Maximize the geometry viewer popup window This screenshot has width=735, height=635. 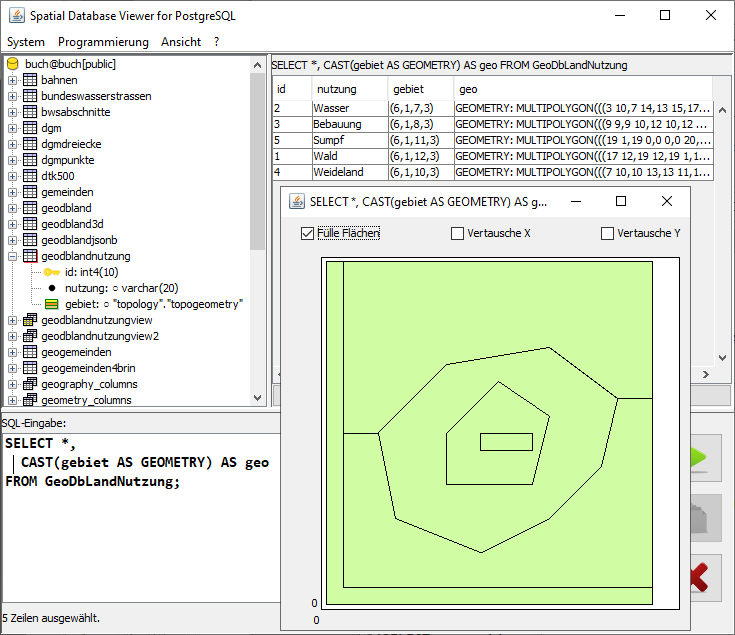click(621, 202)
